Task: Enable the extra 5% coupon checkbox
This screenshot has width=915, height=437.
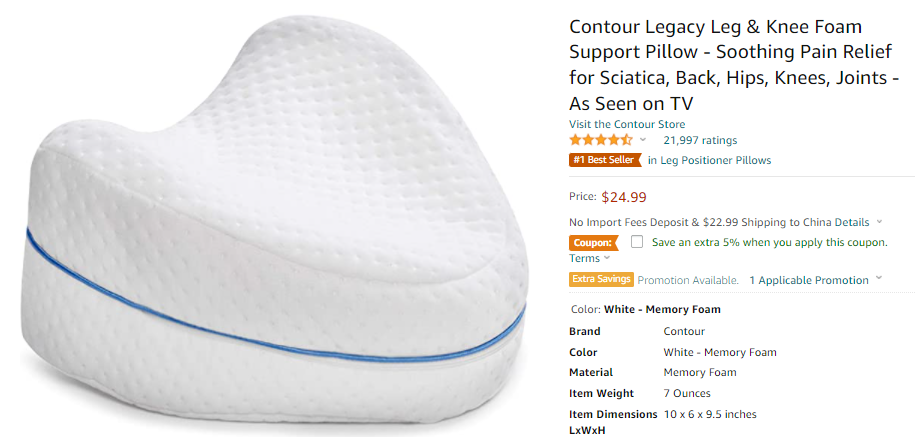Action: (x=637, y=242)
